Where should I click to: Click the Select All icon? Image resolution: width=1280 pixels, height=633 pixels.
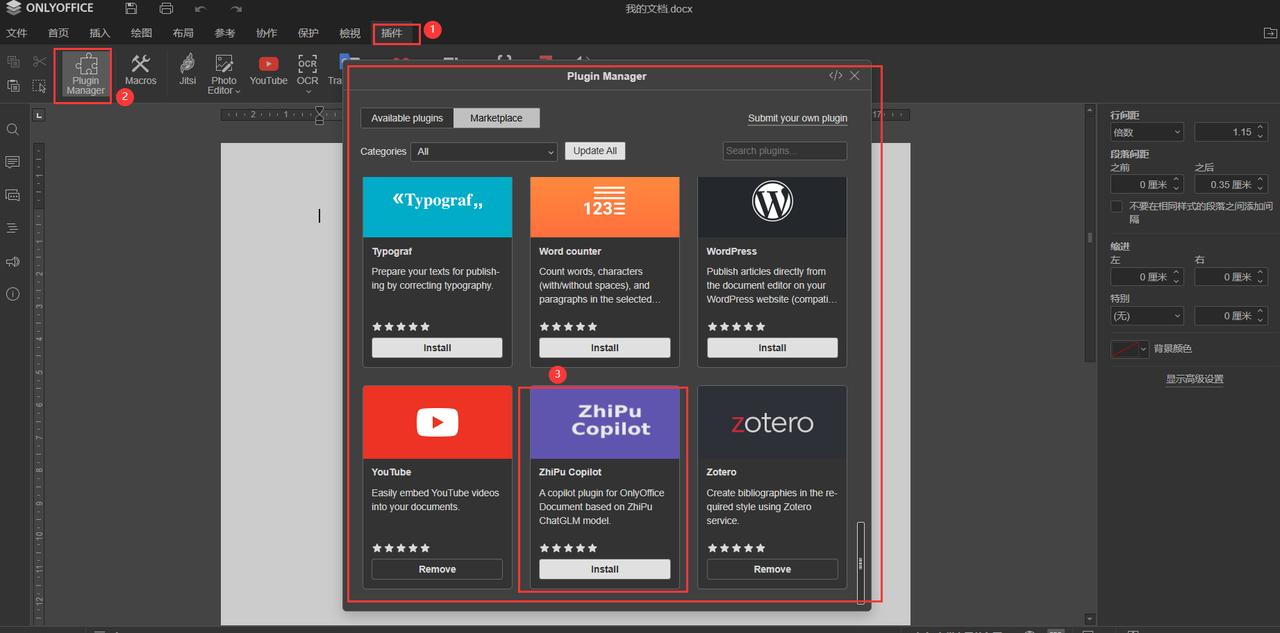tap(39, 86)
